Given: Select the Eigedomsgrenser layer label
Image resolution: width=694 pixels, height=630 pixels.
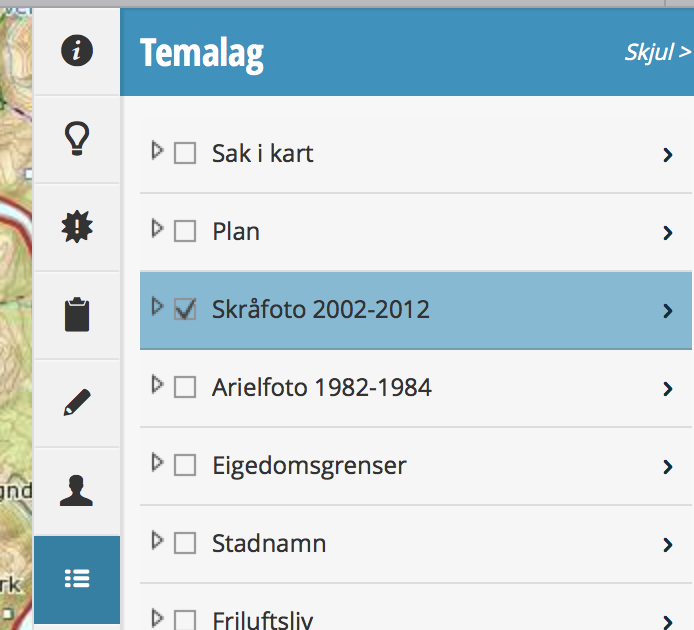Looking at the screenshot, I should (309, 466).
